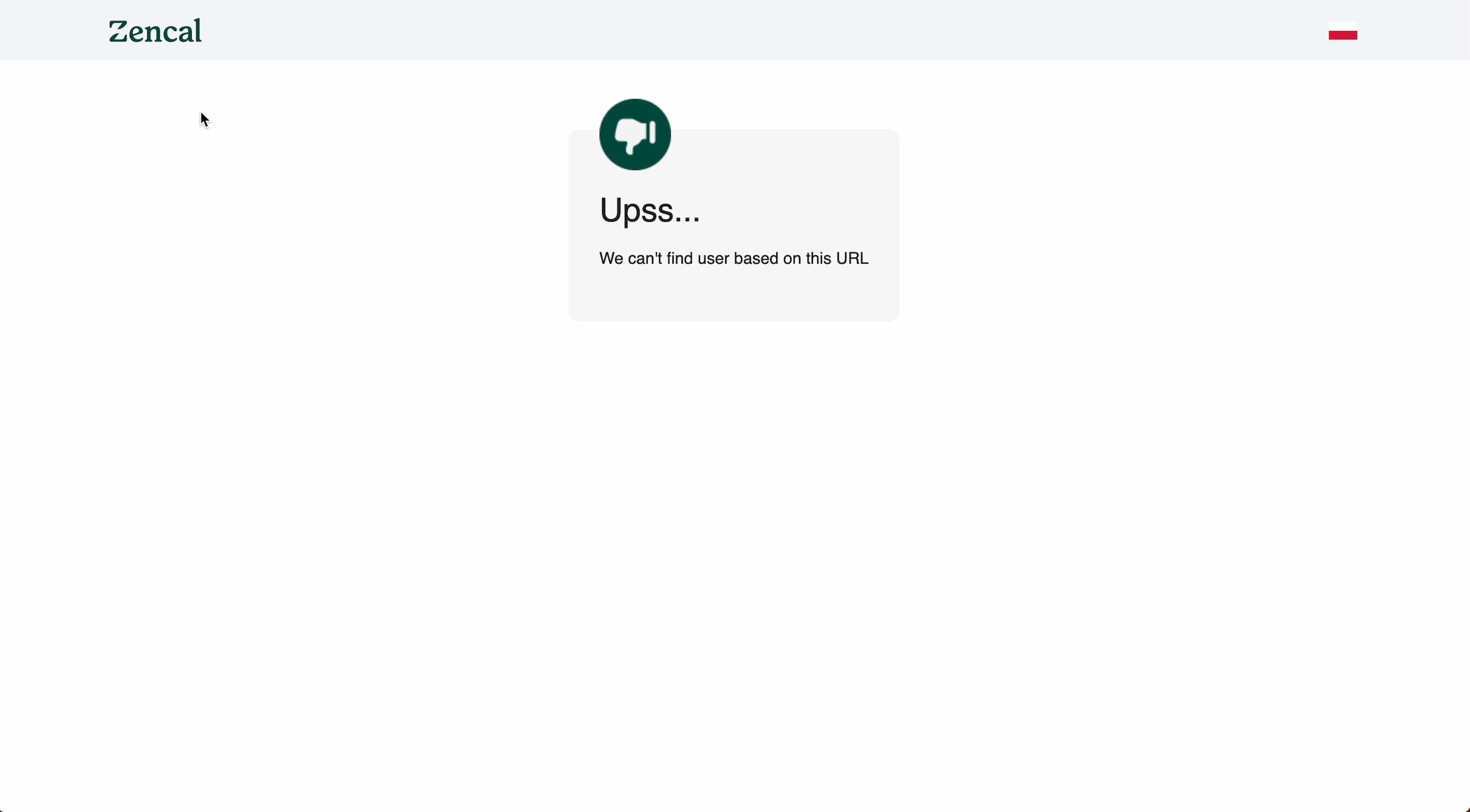Select the "Upss..." heading text
1470x812 pixels.
(x=649, y=210)
